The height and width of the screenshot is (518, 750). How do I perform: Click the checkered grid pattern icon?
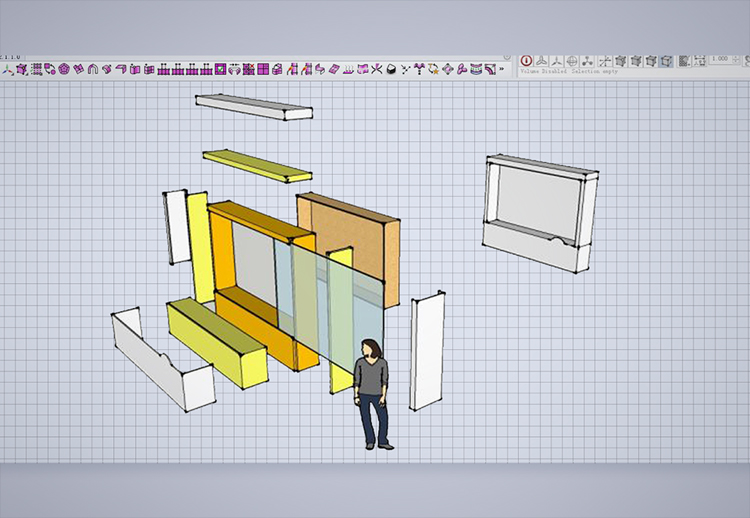point(684,61)
